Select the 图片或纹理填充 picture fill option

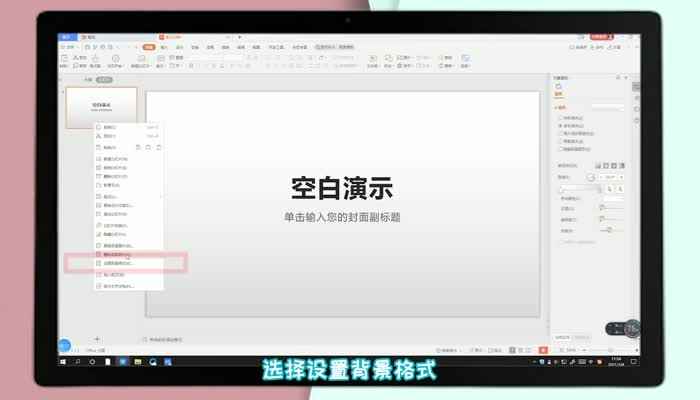pos(561,132)
